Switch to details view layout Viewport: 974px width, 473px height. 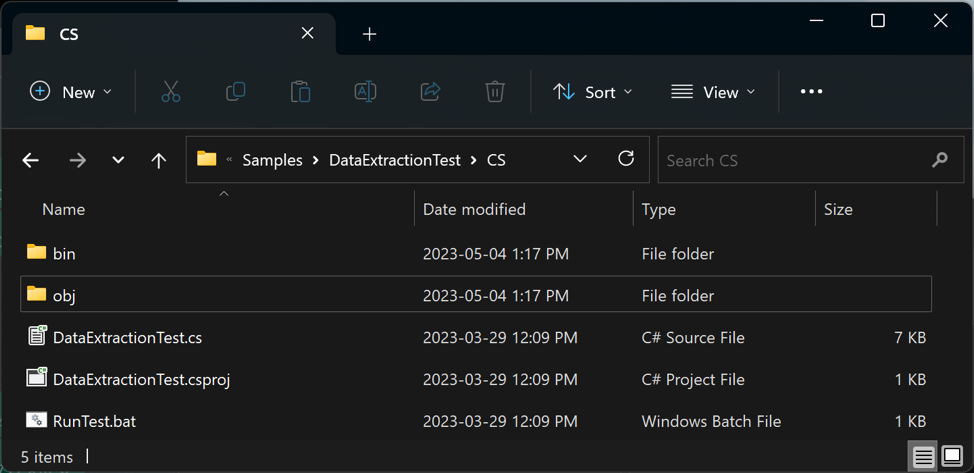tap(923, 457)
